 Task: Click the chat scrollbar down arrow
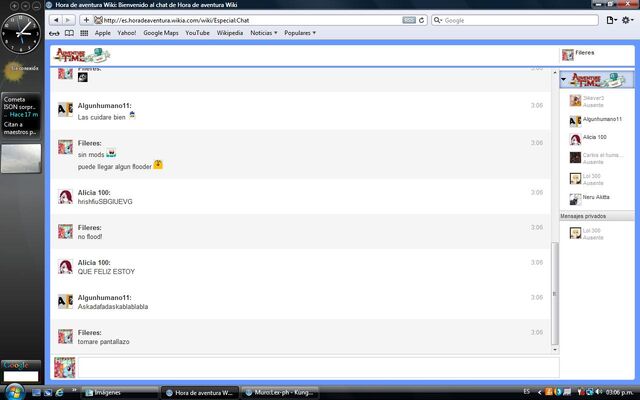click(x=555, y=349)
